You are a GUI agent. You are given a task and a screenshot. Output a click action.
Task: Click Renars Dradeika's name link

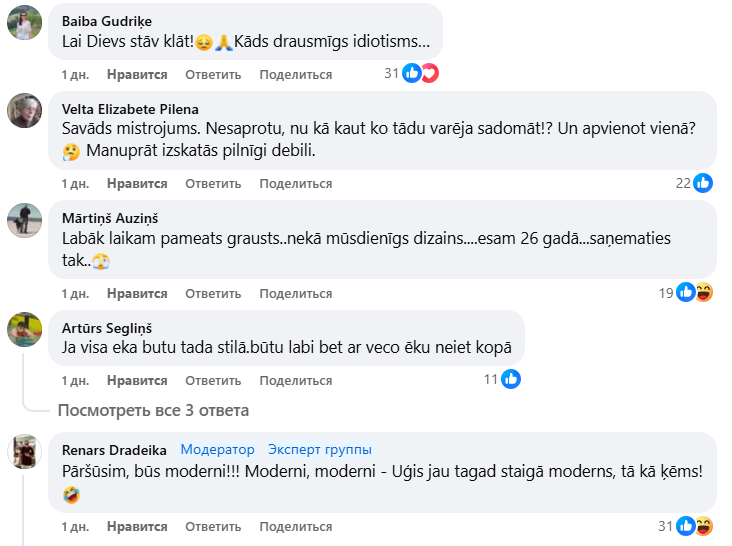click(114, 450)
